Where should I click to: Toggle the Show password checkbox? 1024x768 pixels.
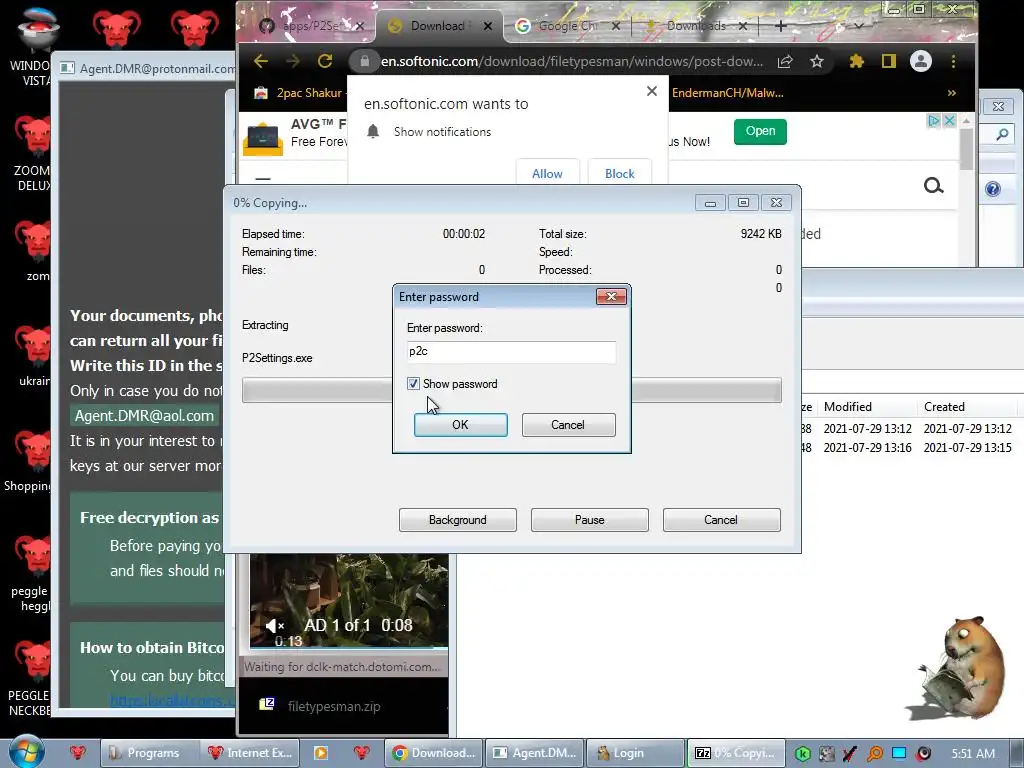[413, 383]
